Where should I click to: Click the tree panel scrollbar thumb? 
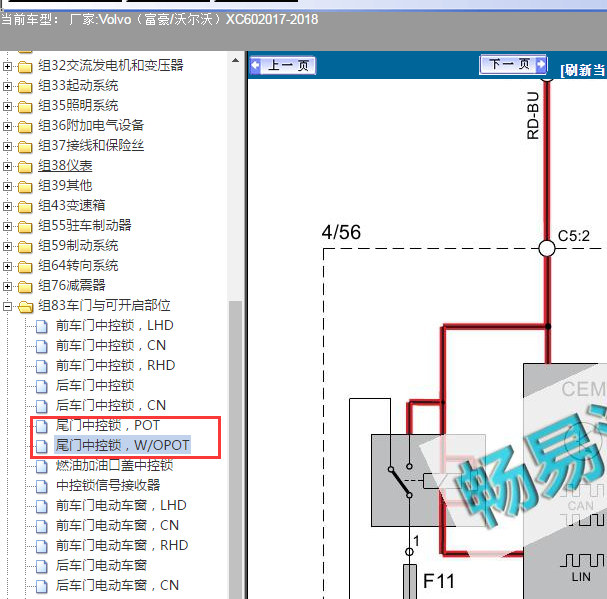pos(235,449)
